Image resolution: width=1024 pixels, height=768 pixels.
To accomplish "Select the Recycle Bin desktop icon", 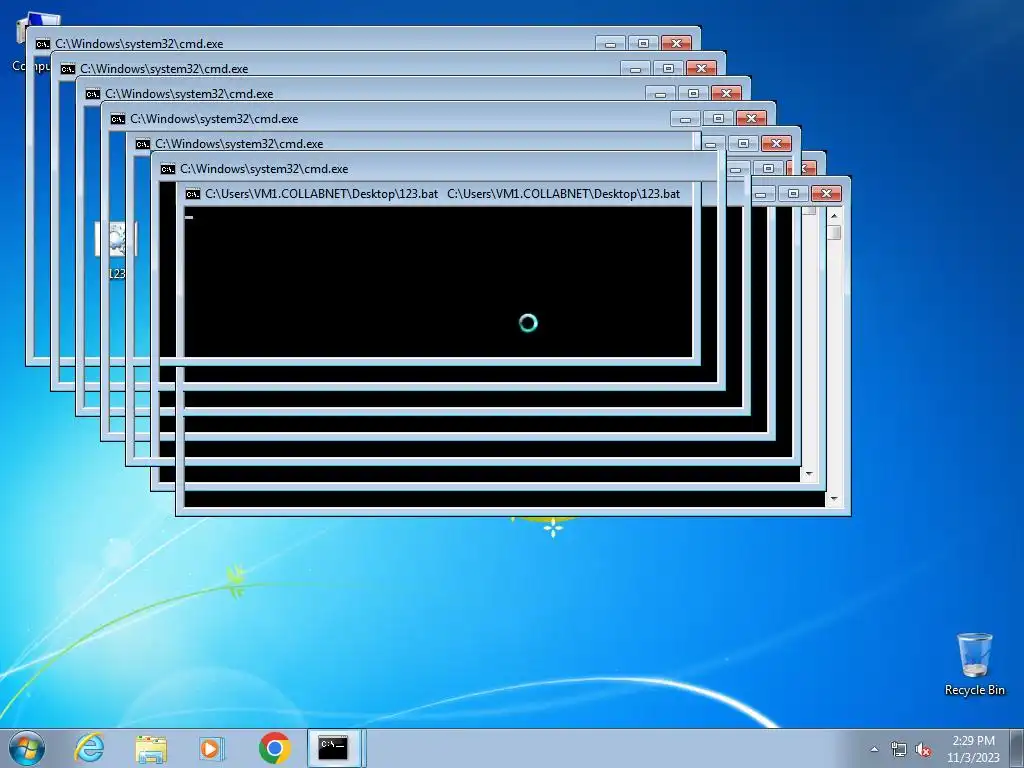I will [x=974, y=664].
